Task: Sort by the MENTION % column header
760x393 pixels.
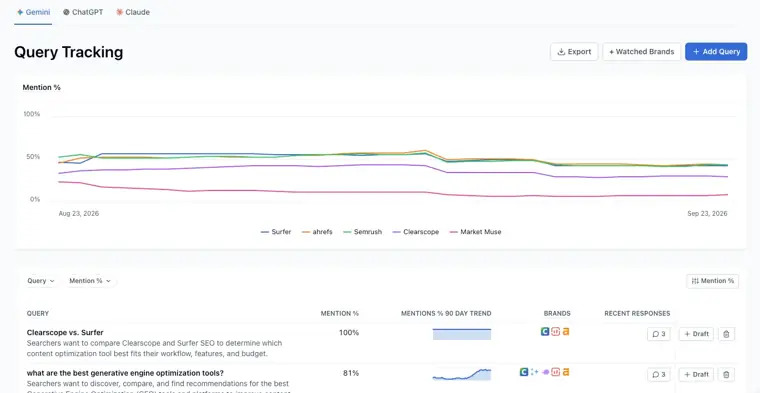Action: [340, 314]
